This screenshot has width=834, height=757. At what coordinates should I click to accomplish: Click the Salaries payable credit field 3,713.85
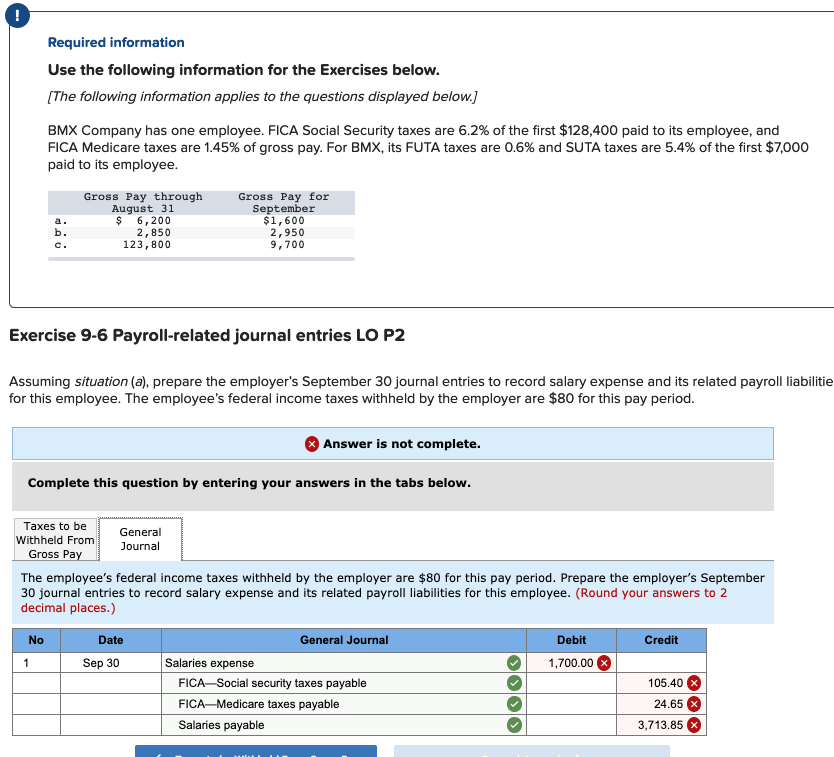(x=661, y=725)
